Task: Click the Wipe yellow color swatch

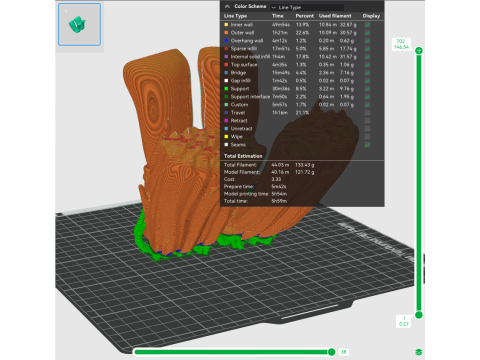Action: coord(226,137)
